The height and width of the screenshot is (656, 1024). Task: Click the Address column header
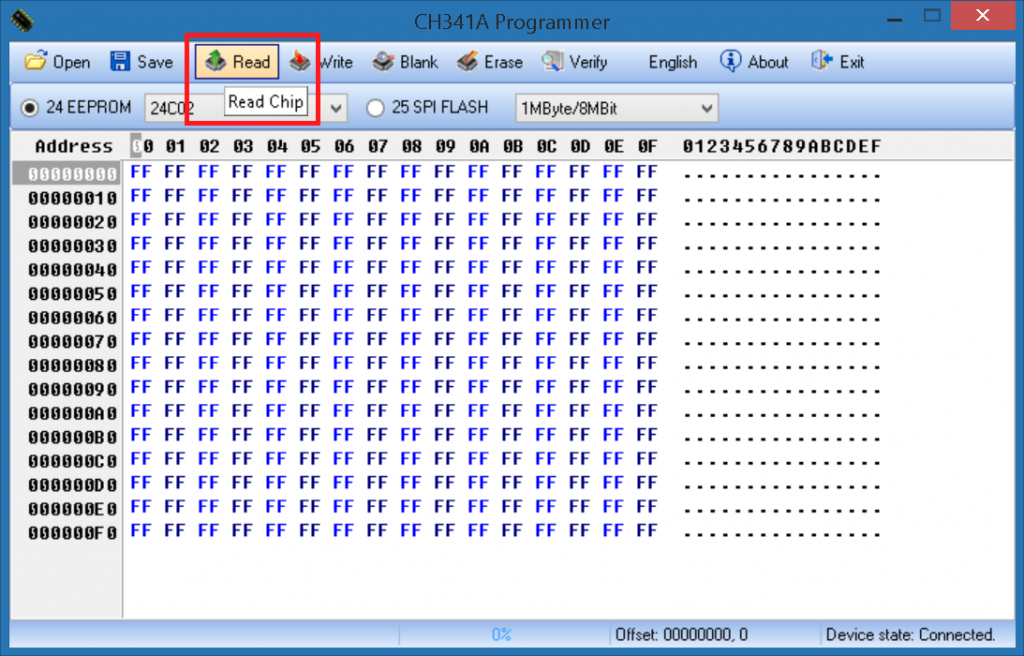74,146
